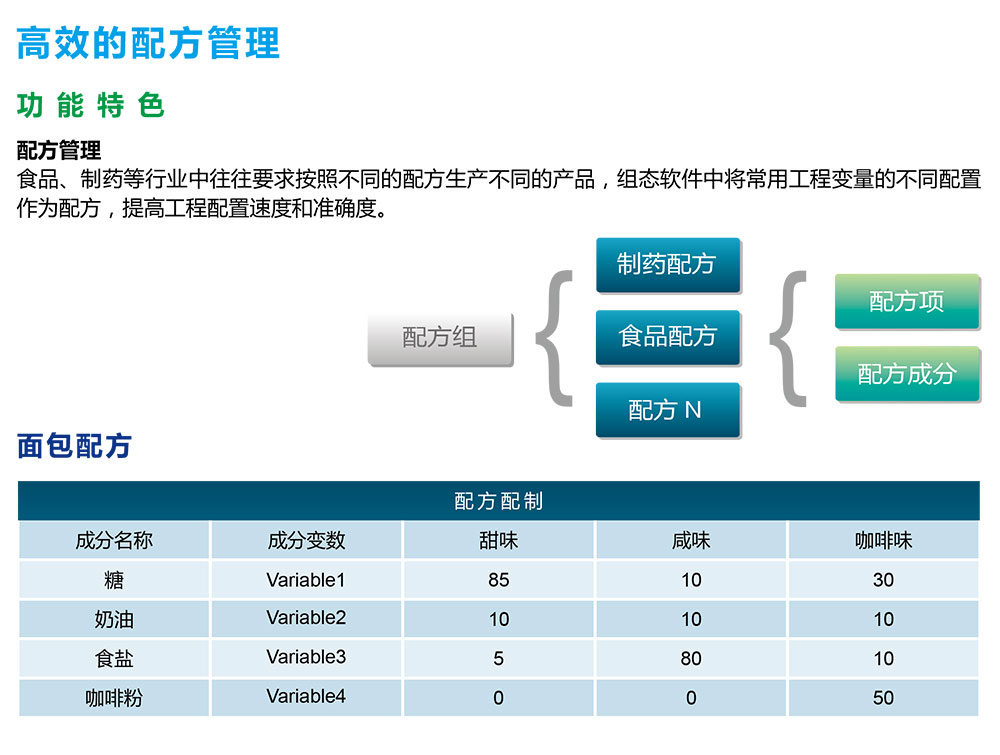Open the 配方项 green box
The height and width of the screenshot is (755, 1000).
pos(906,301)
